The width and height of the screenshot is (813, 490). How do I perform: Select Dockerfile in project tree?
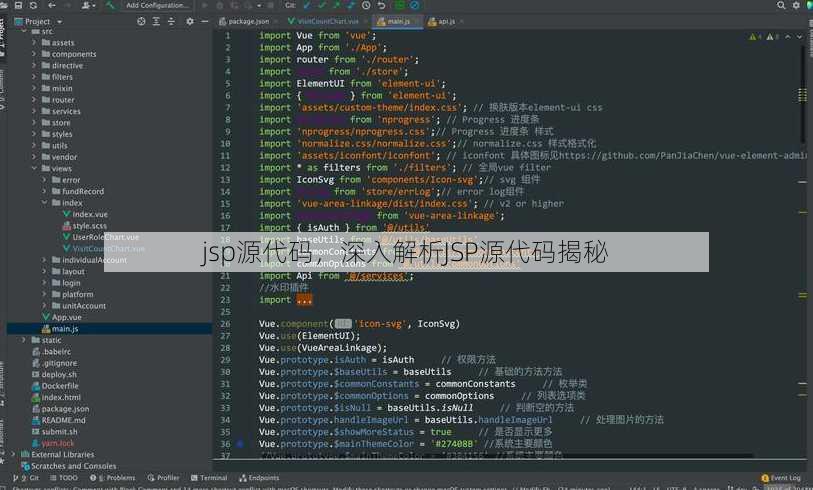[55, 386]
